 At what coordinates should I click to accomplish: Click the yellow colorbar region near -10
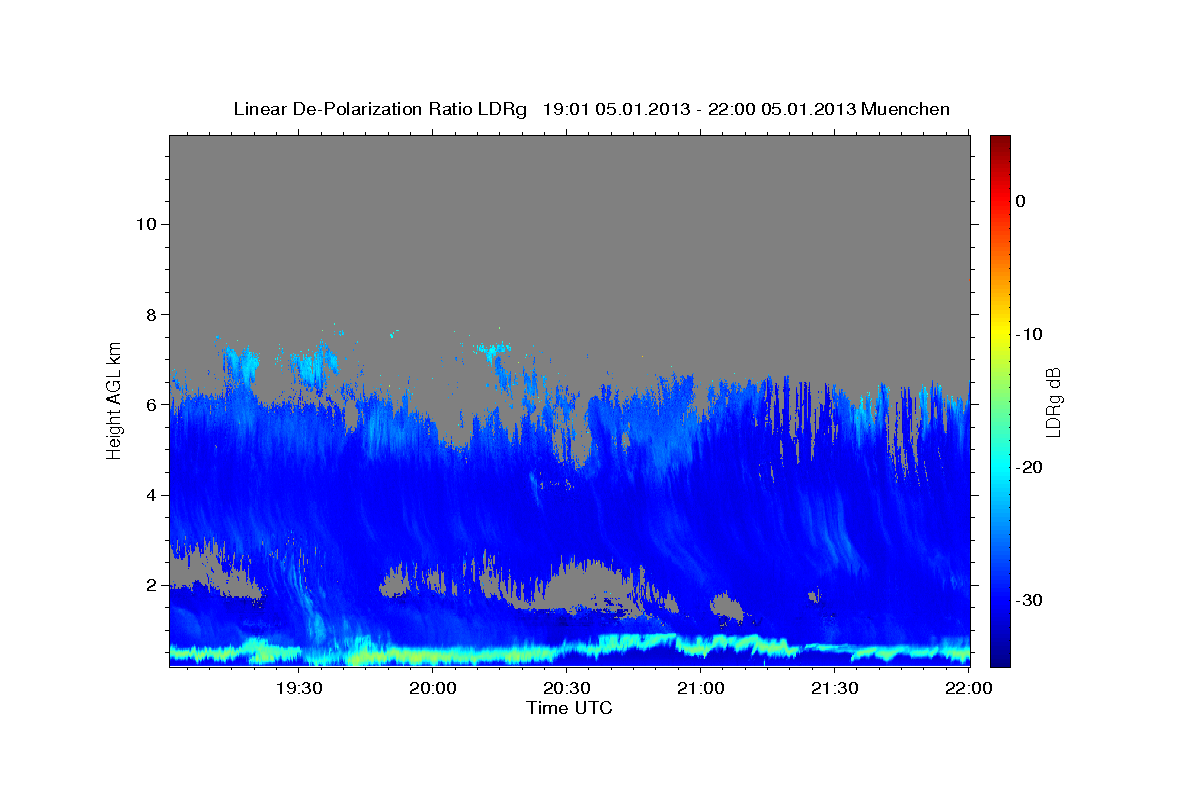(1000, 334)
